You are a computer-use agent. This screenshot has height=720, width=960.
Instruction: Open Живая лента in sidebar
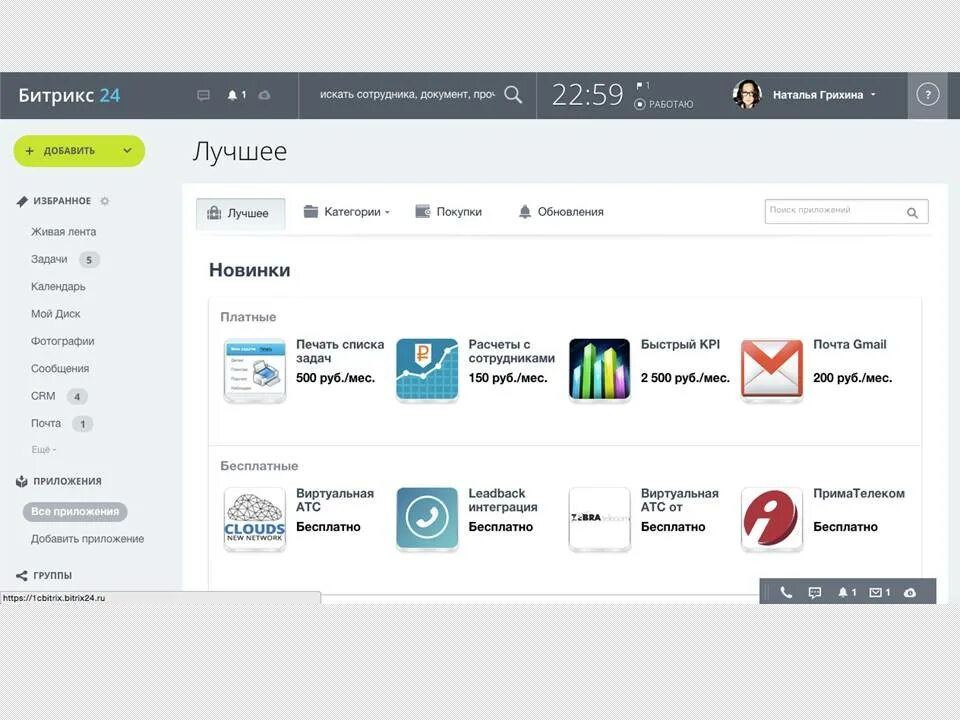tap(64, 231)
